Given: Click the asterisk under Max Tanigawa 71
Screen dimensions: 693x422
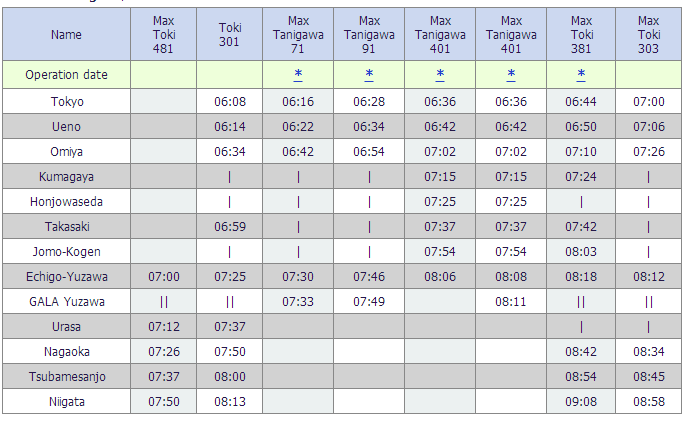Looking at the screenshot, I should pyautogui.click(x=298, y=74).
